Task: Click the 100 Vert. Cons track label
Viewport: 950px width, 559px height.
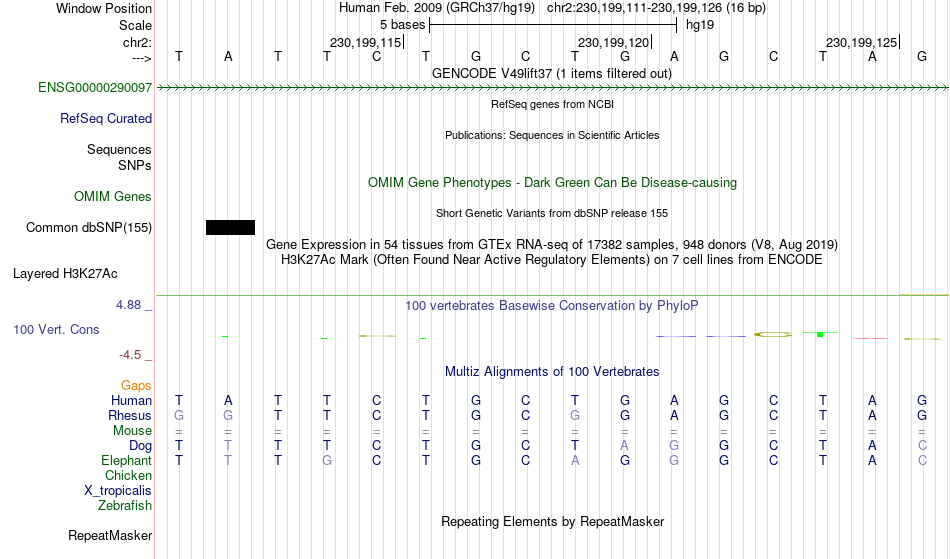Action: pyautogui.click(x=56, y=330)
